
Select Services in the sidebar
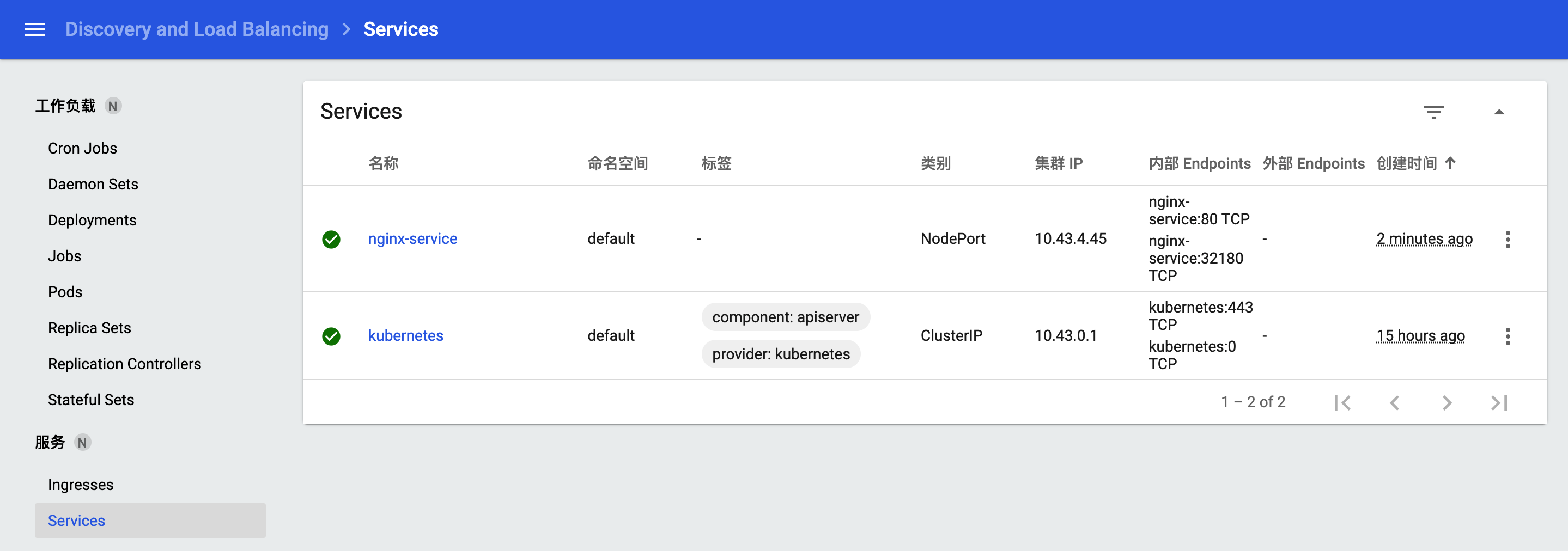point(150,521)
